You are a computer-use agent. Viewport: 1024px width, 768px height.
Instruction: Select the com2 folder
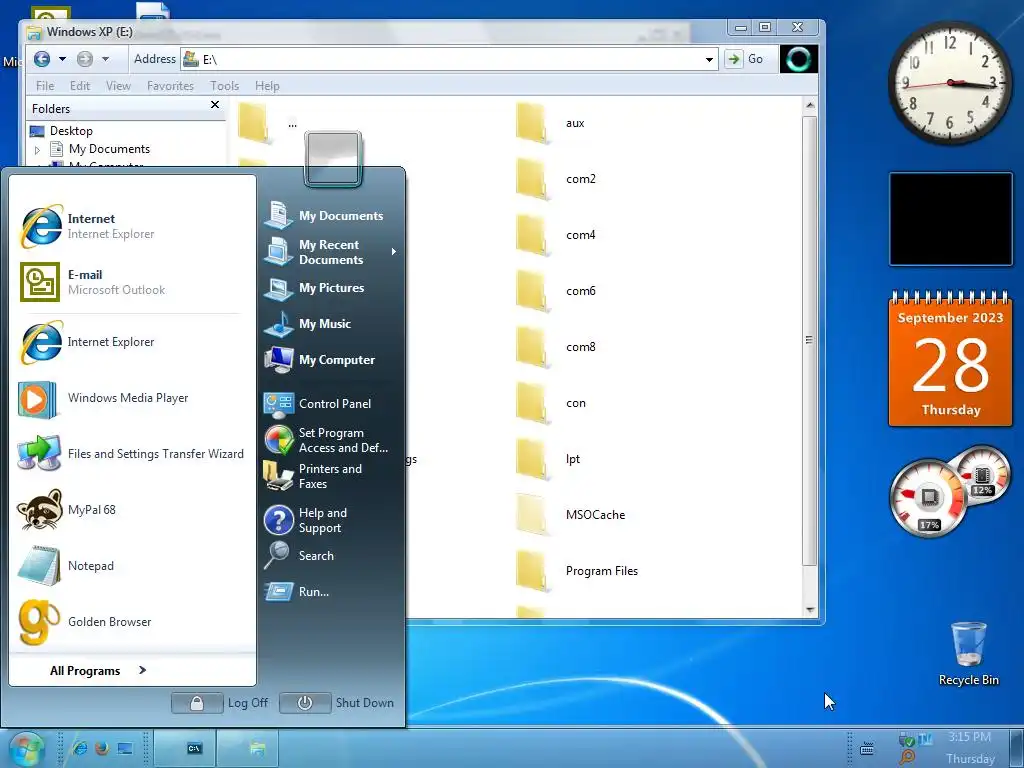click(556, 179)
